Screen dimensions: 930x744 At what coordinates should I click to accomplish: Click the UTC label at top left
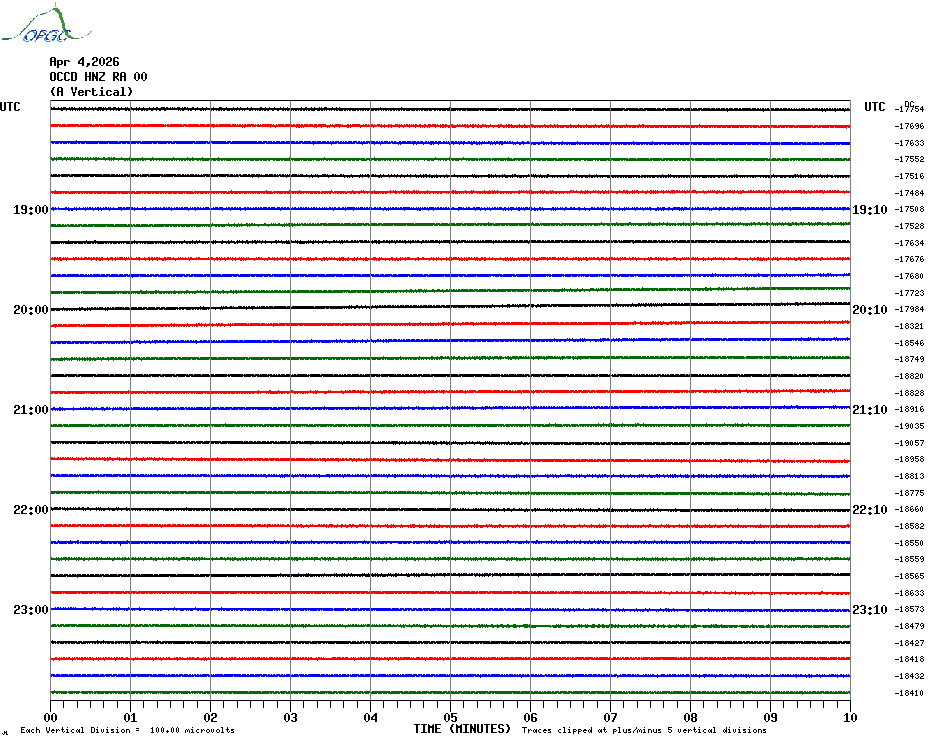(x=10, y=107)
